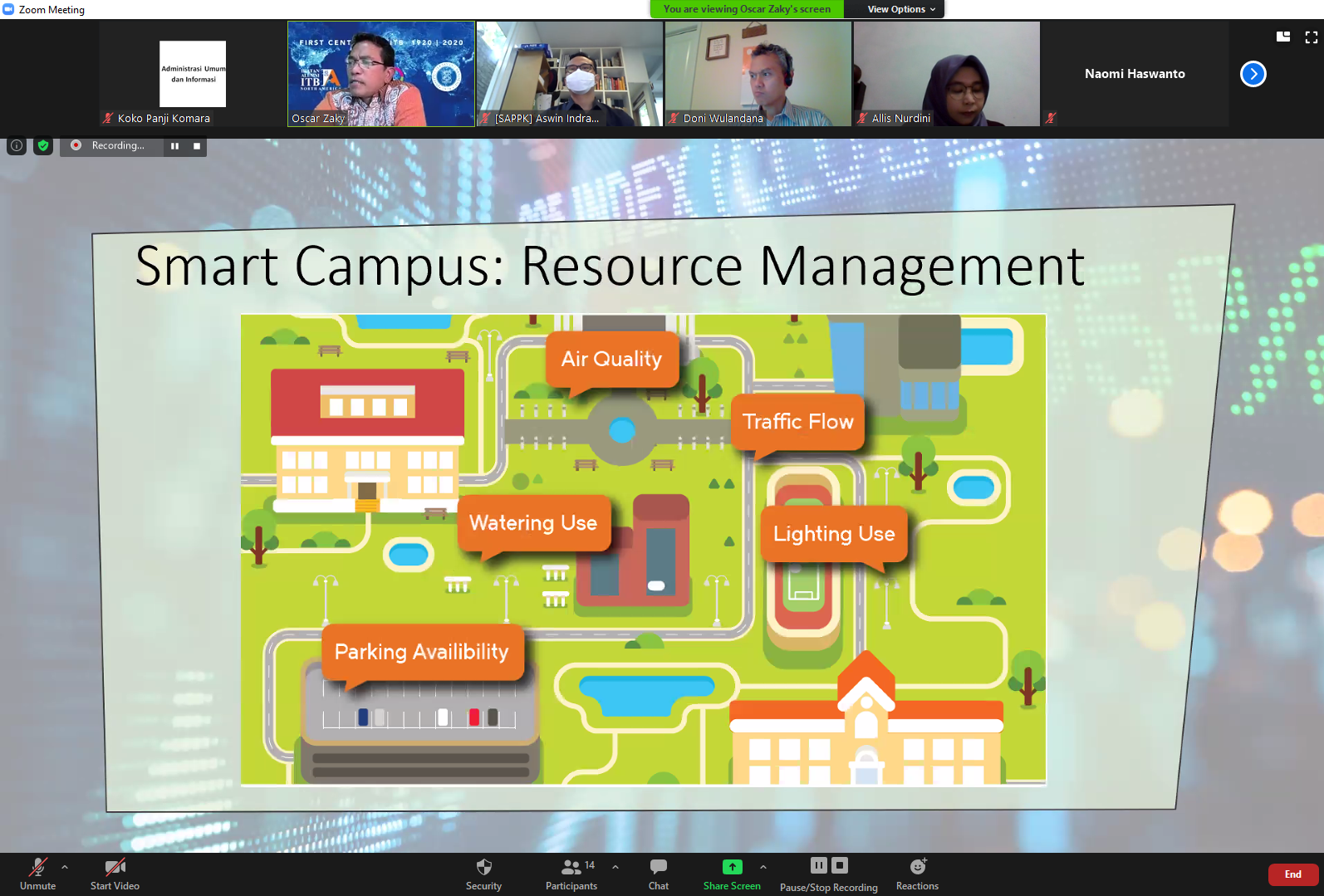The width and height of the screenshot is (1324, 896).
Task: Start Video using the camera button
Action: 115,873
